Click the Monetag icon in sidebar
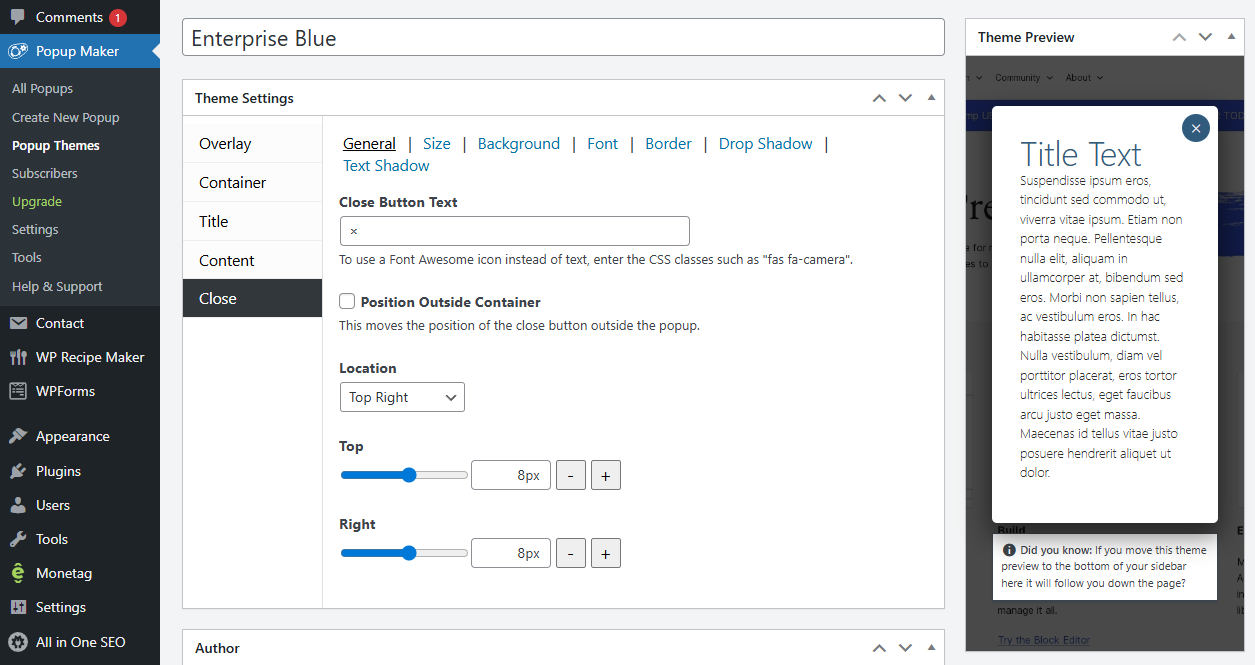 coord(18,573)
